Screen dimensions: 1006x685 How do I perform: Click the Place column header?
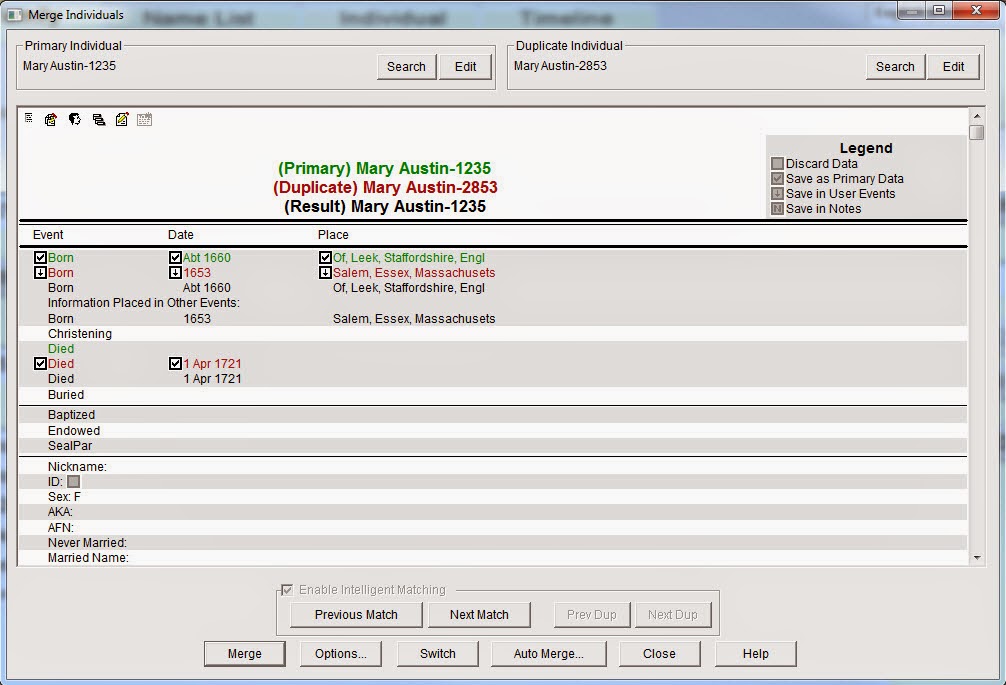(333, 235)
